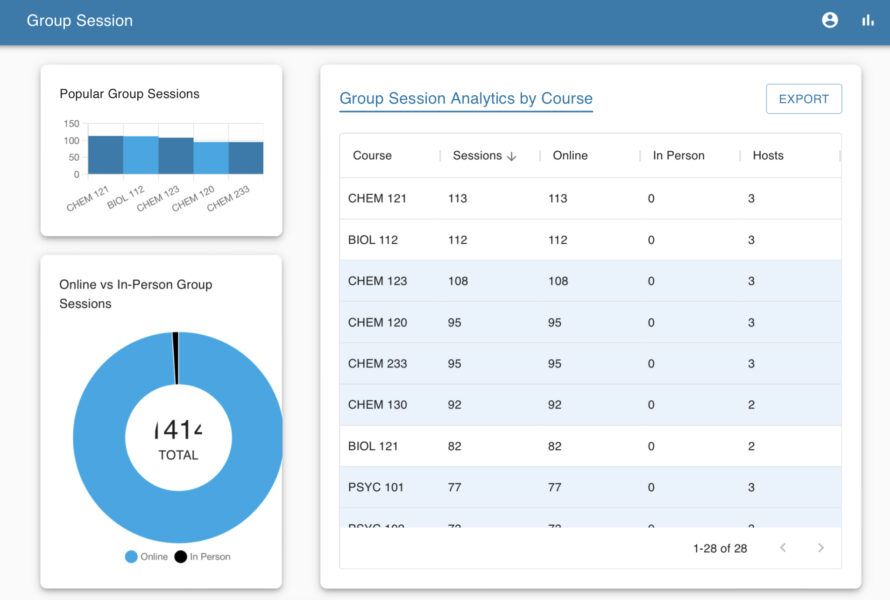Viewport: 890px width, 600px height.
Task: Open Group Session Analytics by Course link
Action: pyautogui.click(x=466, y=98)
